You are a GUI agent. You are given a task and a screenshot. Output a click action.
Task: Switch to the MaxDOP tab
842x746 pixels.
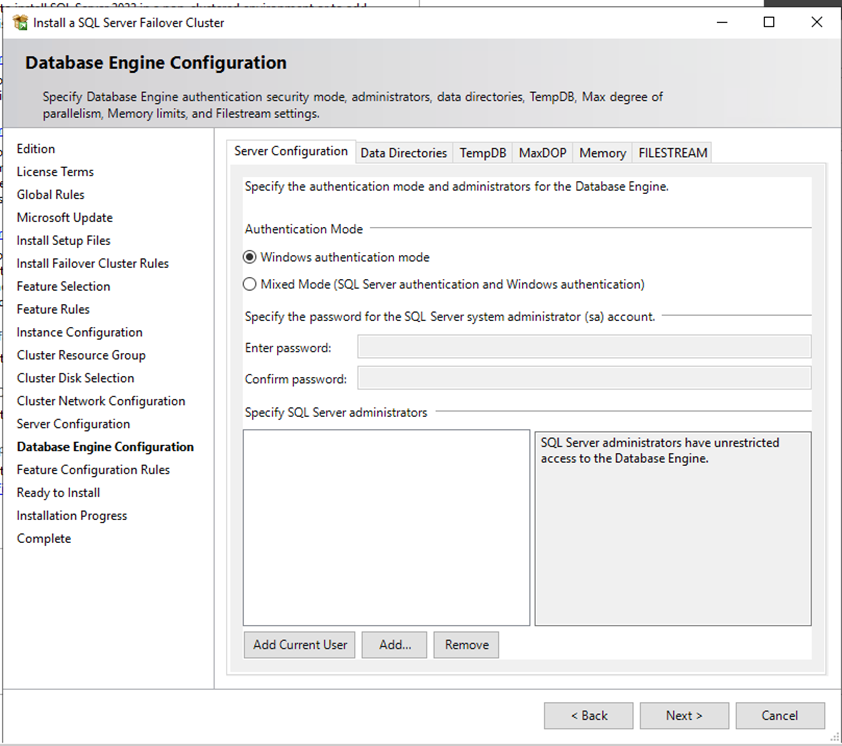[542, 153]
